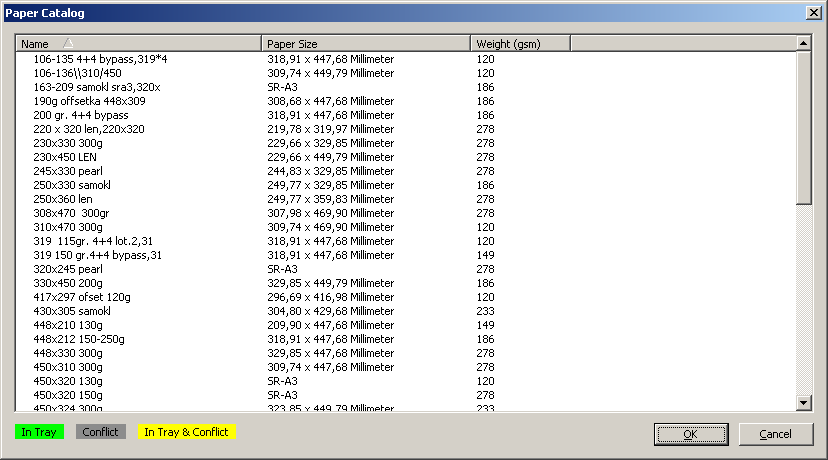The image size is (828, 460).
Task: Select paper '230x330 300g'
Action: click(68, 143)
